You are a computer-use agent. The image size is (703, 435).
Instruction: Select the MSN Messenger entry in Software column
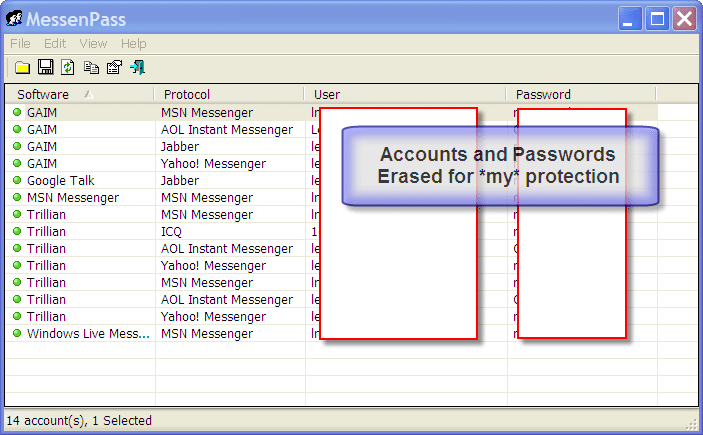[x=73, y=198]
